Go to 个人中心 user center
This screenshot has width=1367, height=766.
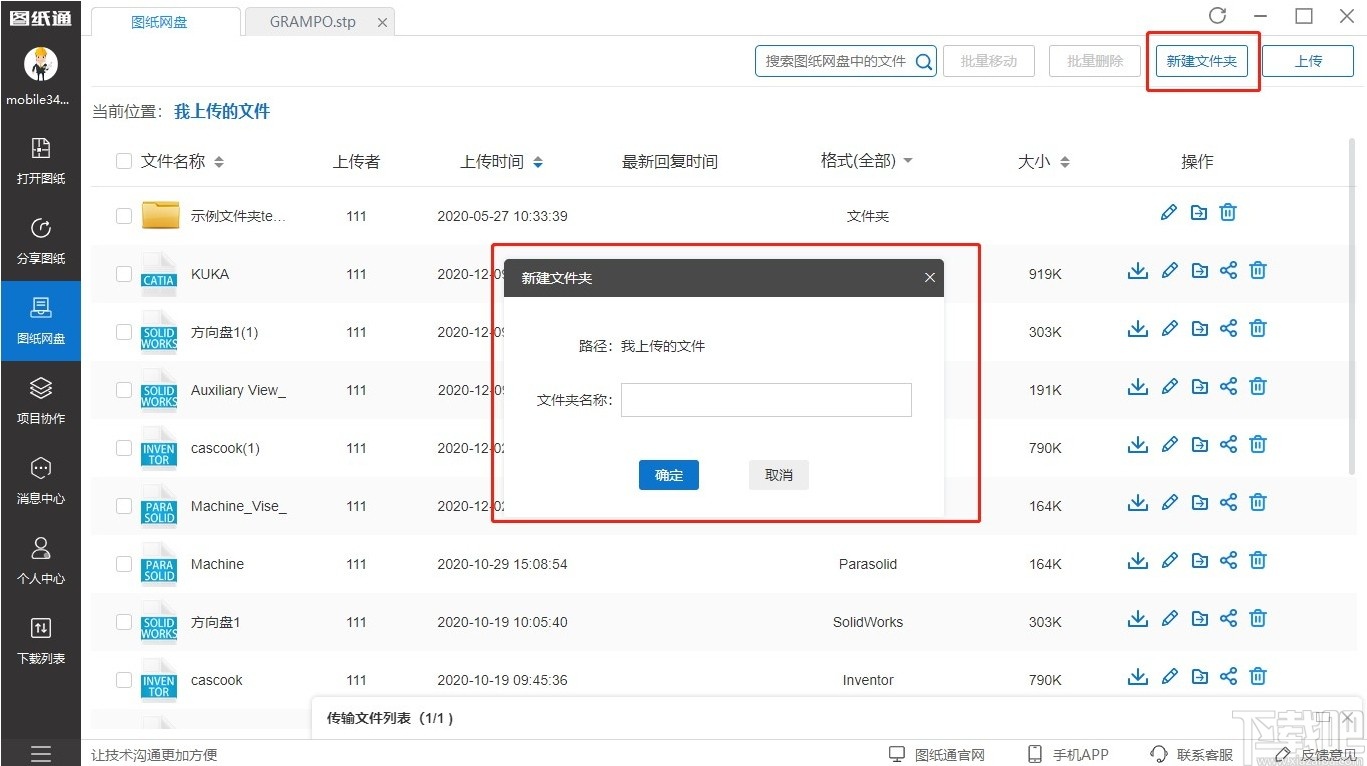pos(40,560)
